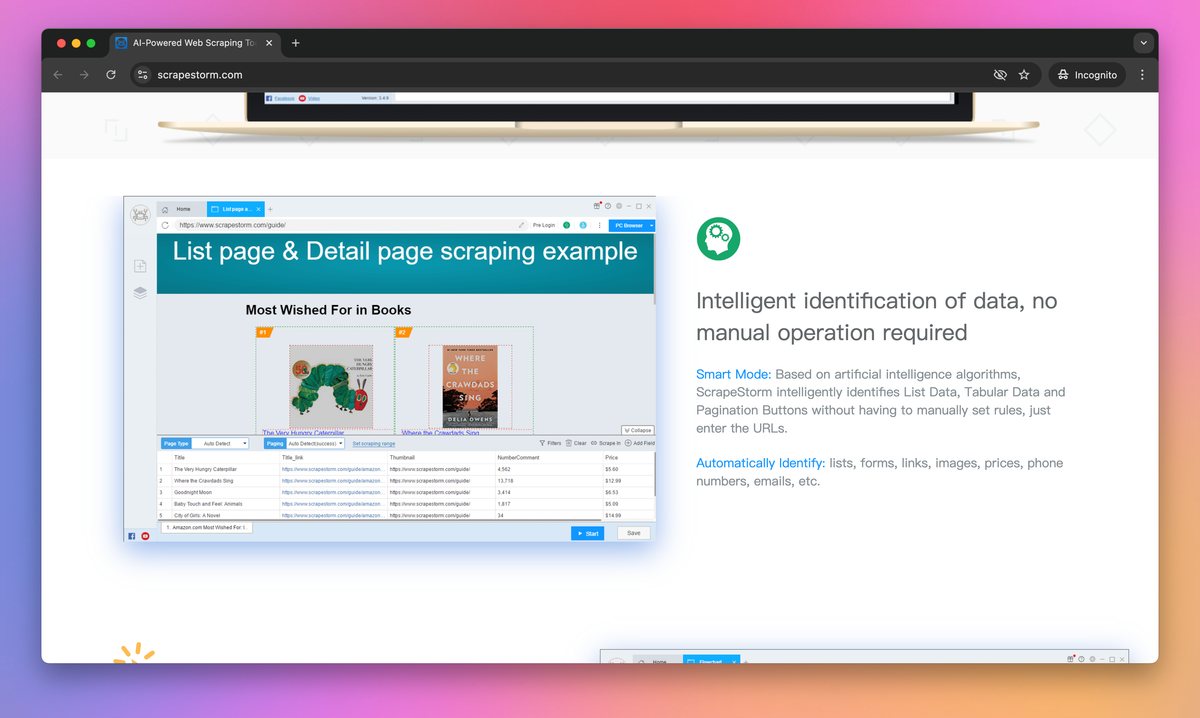Click the ScrapeStorm spider logo icon
The height and width of the screenshot is (718, 1200).
point(140,214)
